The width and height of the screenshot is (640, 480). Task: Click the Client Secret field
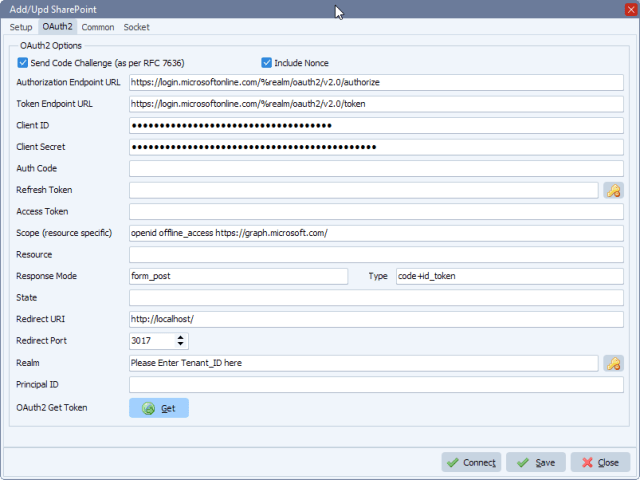click(376, 147)
